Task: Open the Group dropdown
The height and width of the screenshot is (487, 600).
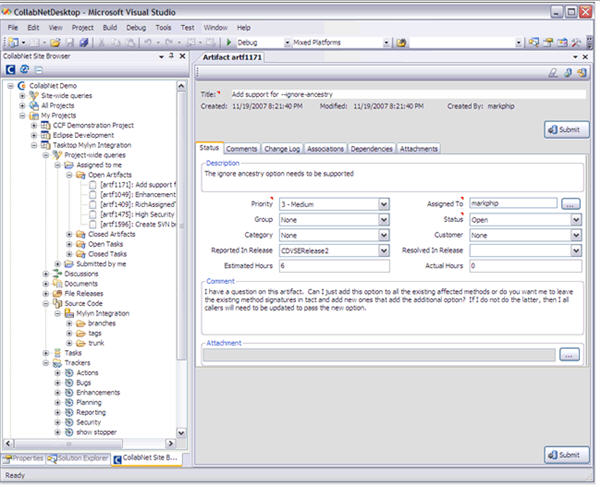Action: 384,220
